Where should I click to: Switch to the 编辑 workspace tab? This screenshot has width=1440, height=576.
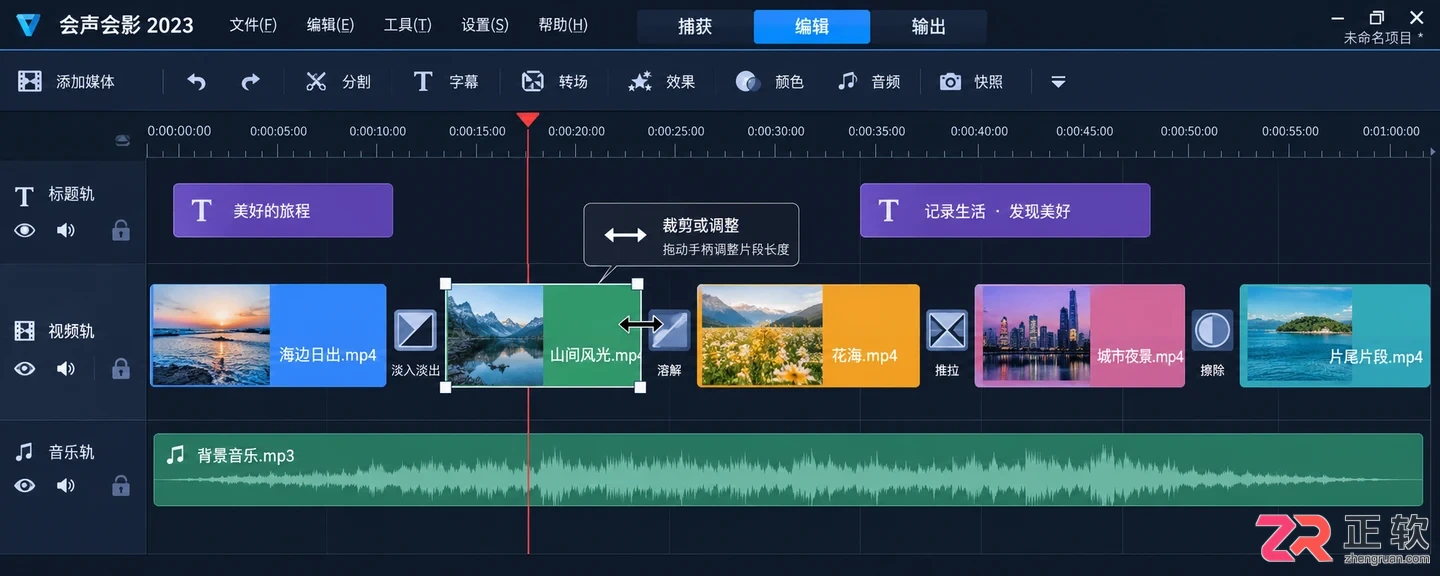(812, 27)
